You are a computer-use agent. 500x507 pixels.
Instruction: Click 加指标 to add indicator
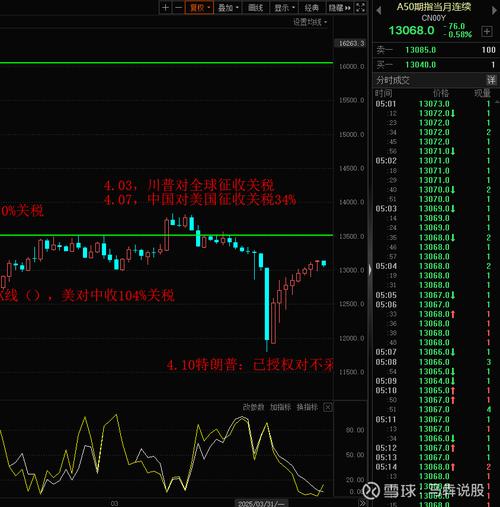pyautogui.click(x=280, y=407)
